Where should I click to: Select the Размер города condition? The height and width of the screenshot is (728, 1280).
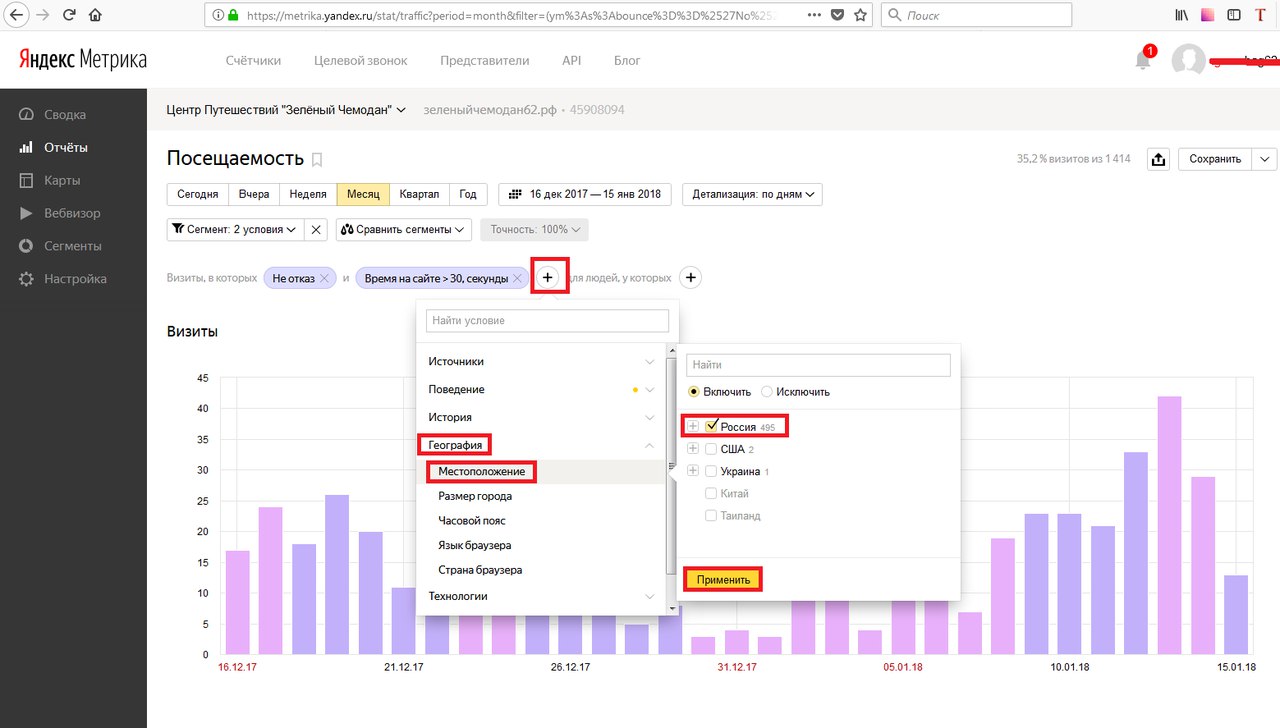point(541,496)
